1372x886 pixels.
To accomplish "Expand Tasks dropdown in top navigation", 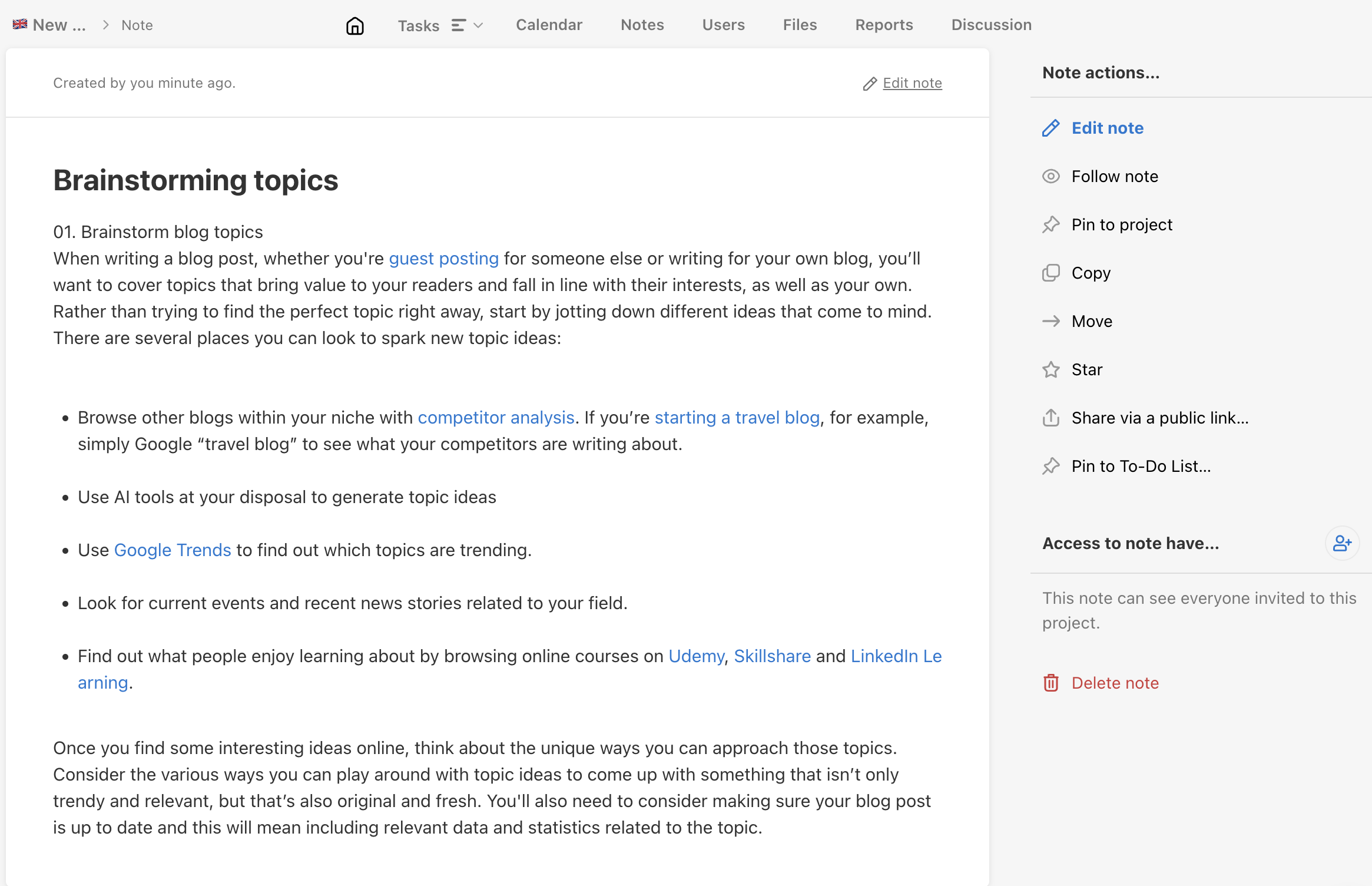I will point(478,25).
